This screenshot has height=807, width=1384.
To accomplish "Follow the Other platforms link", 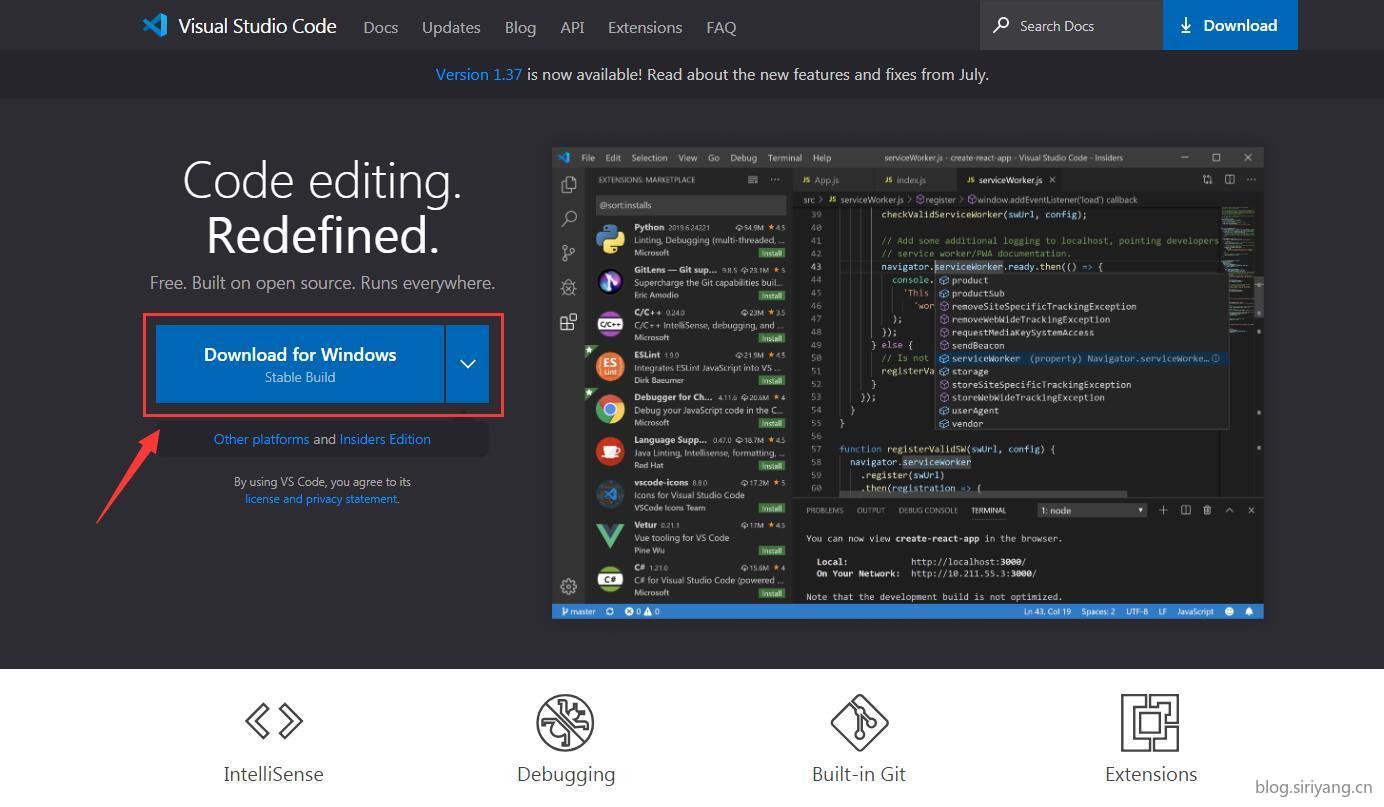I will pos(261,439).
